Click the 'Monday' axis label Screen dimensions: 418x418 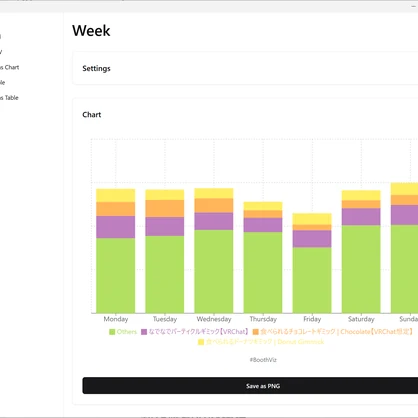116,319
